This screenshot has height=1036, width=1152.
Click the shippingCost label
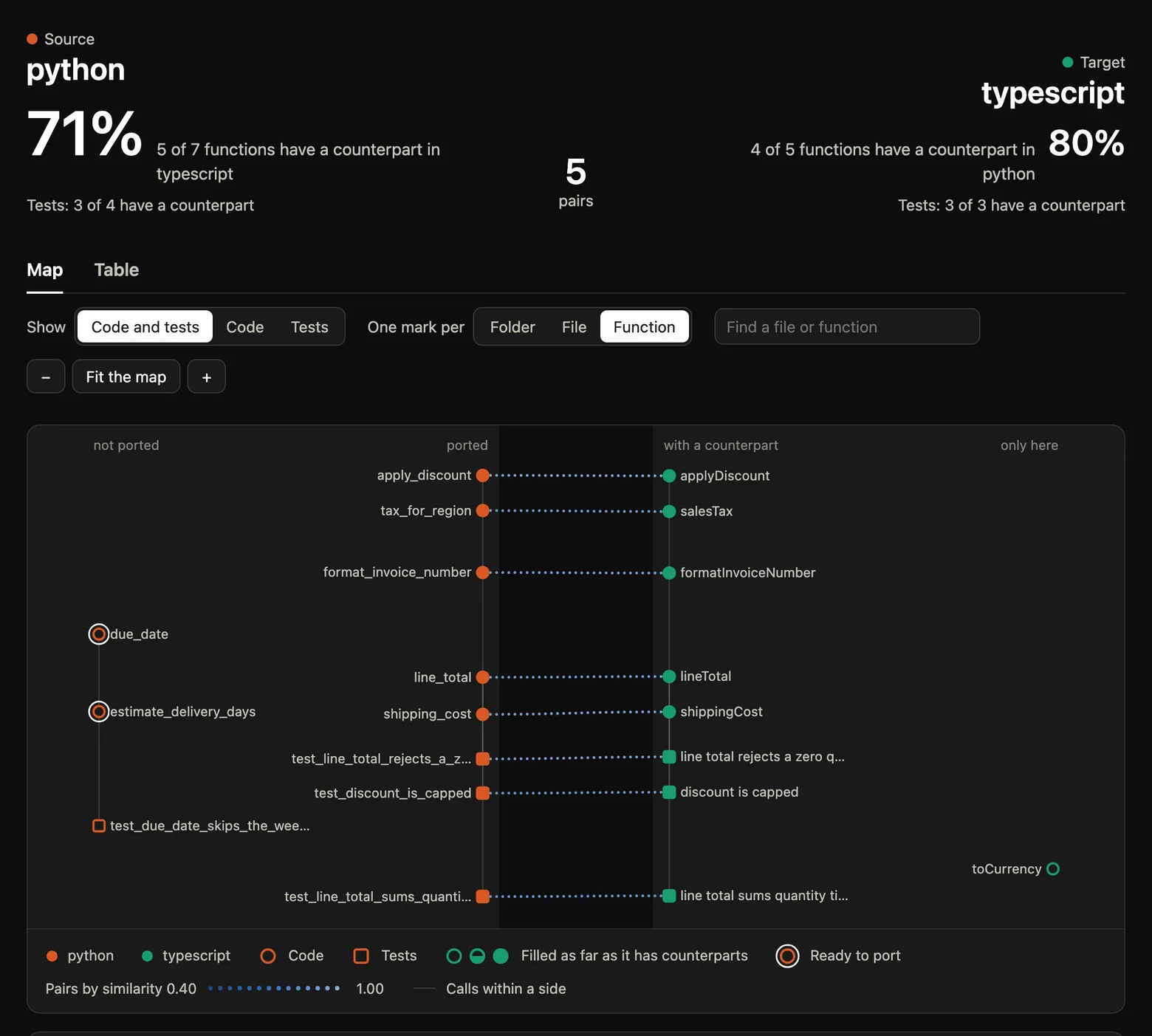point(721,712)
